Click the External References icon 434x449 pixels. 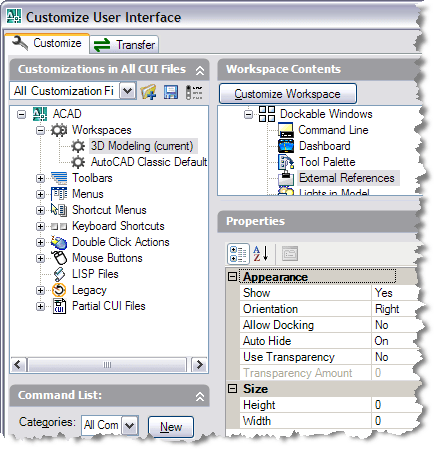pos(286,178)
